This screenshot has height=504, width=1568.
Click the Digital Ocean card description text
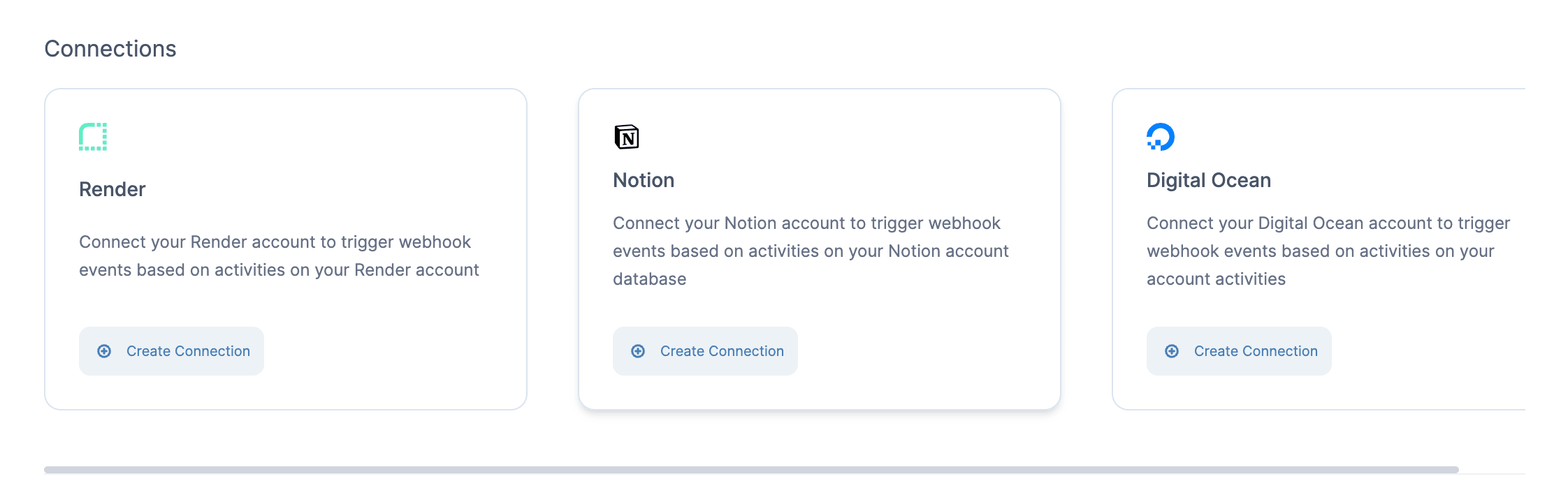click(x=1328, y=251)
